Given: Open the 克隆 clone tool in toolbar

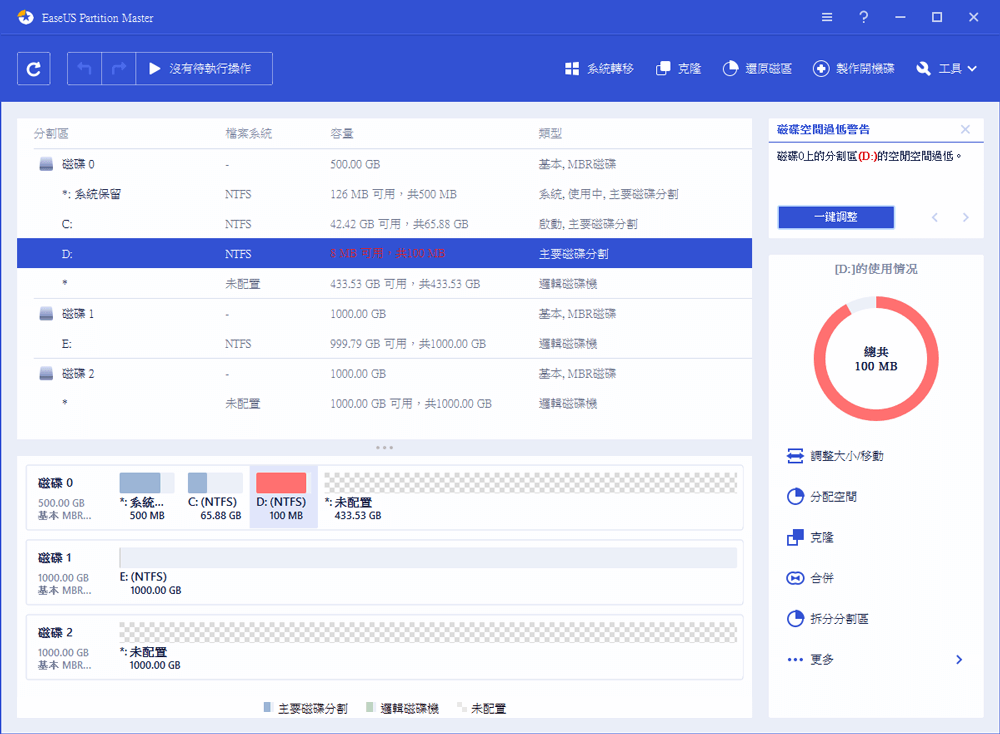Looking at the screenshot, I should [x=679, y=68].
